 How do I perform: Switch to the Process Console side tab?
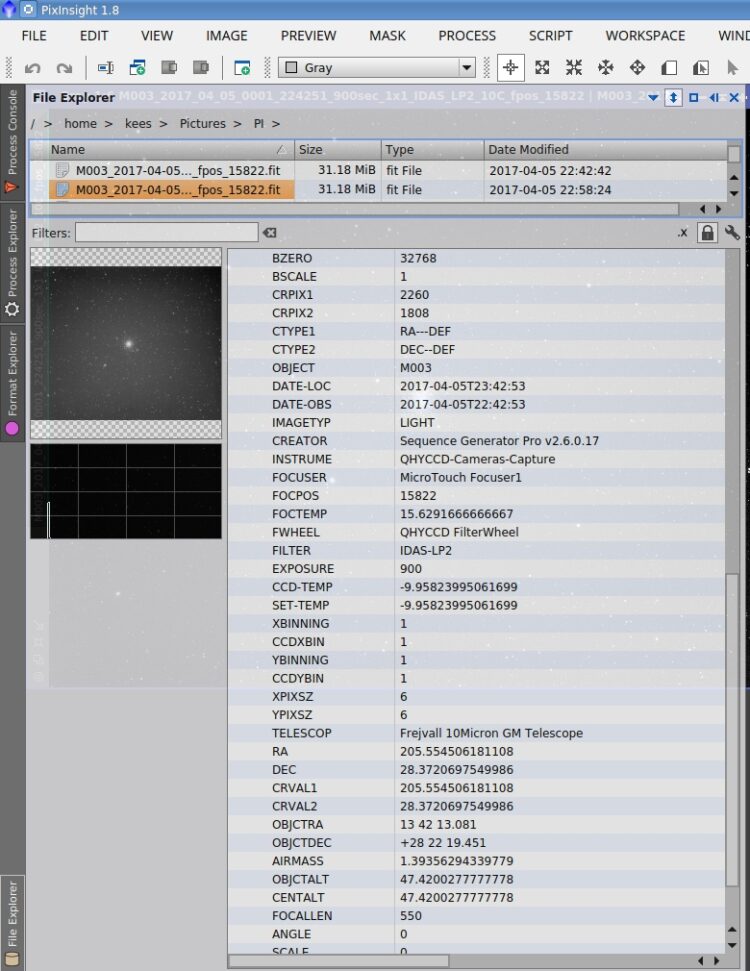click(x=12, y=141)
